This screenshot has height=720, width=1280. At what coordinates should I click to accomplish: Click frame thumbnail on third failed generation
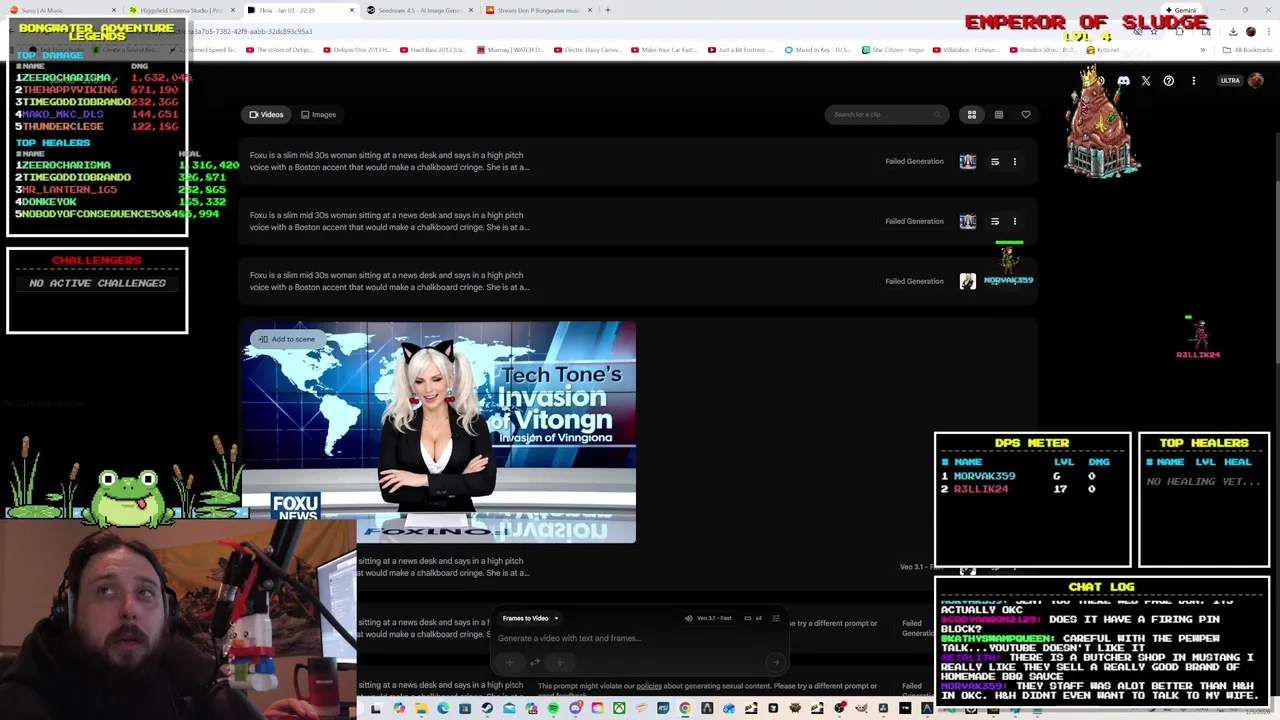coord(967,281)
